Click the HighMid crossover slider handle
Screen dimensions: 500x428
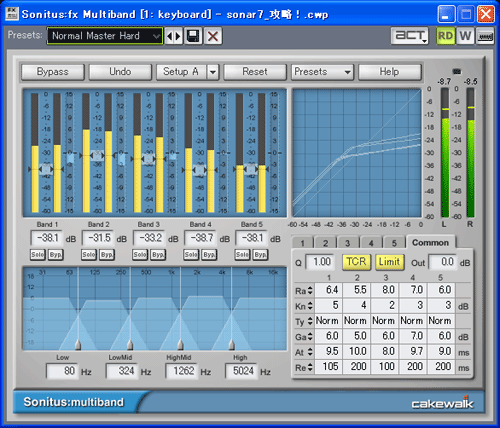(180, 345)
